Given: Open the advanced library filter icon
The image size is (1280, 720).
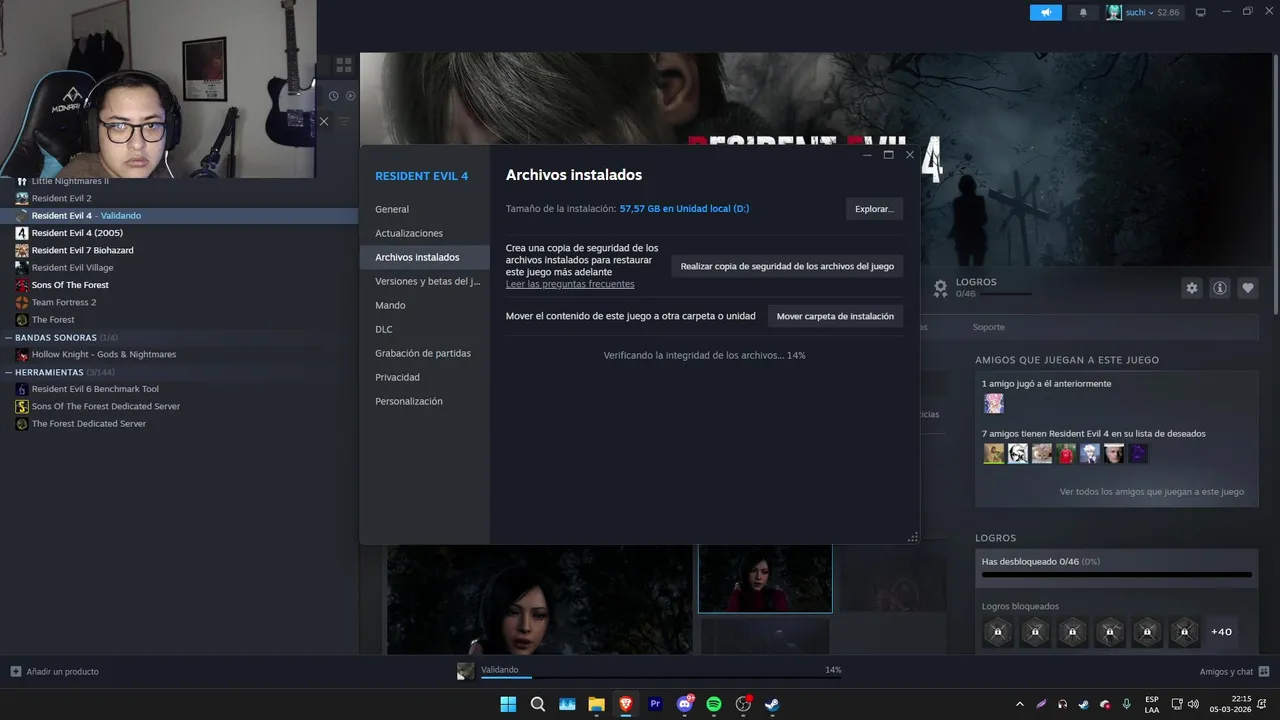Looking at the screenshot, I should [345, 121].
